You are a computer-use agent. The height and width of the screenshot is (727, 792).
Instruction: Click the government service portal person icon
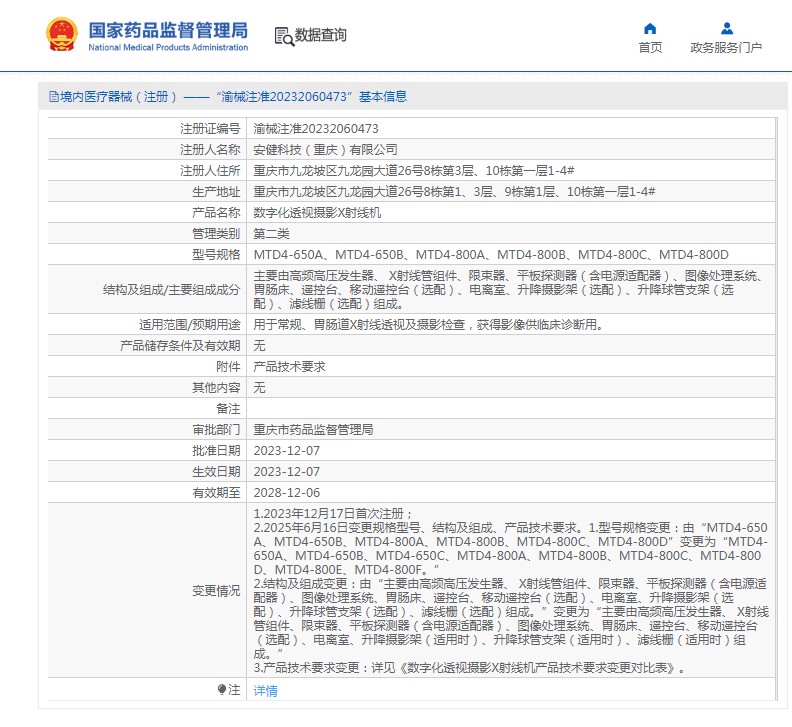click(726, 28)
